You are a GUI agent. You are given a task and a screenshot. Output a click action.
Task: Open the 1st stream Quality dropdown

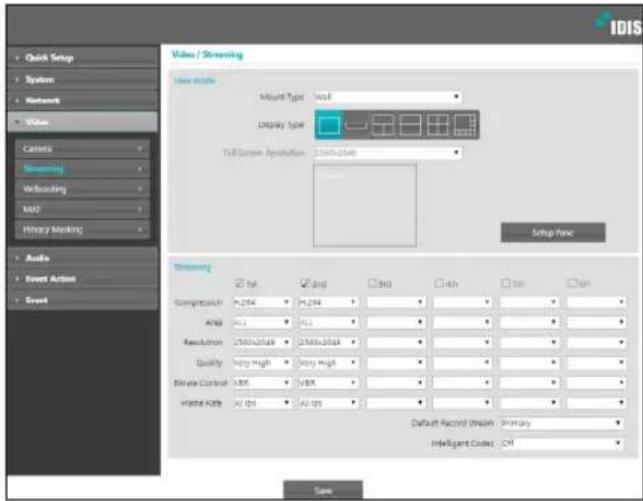tap(262, 362)
